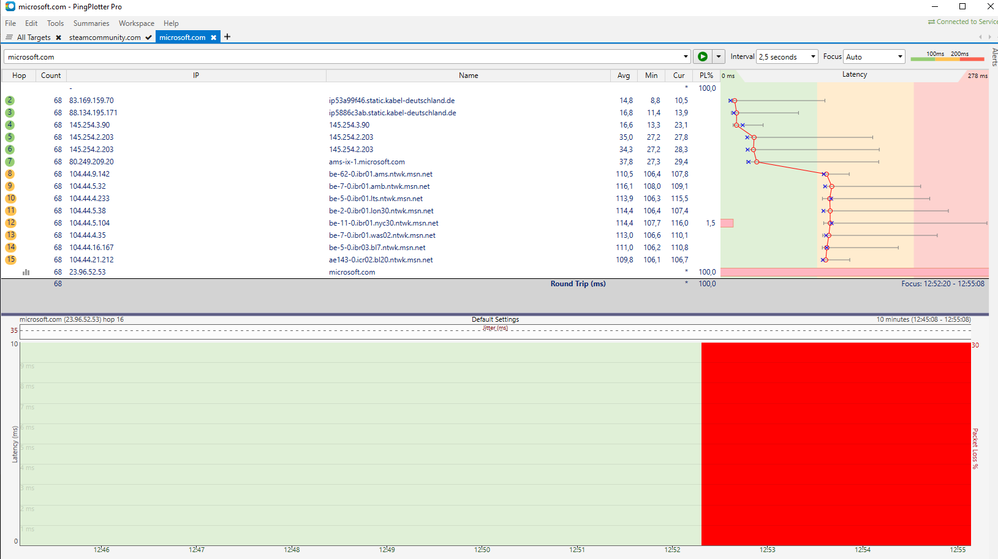Image resolution: width=998 pixels, height=559 pixels.
Task: Expand the target address history dropdown
Action: coord(685,57)
